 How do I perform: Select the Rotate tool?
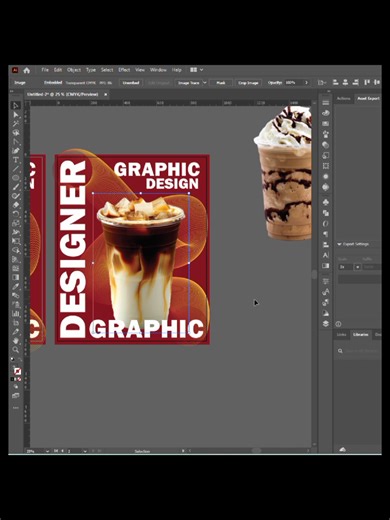pos(16,214)
